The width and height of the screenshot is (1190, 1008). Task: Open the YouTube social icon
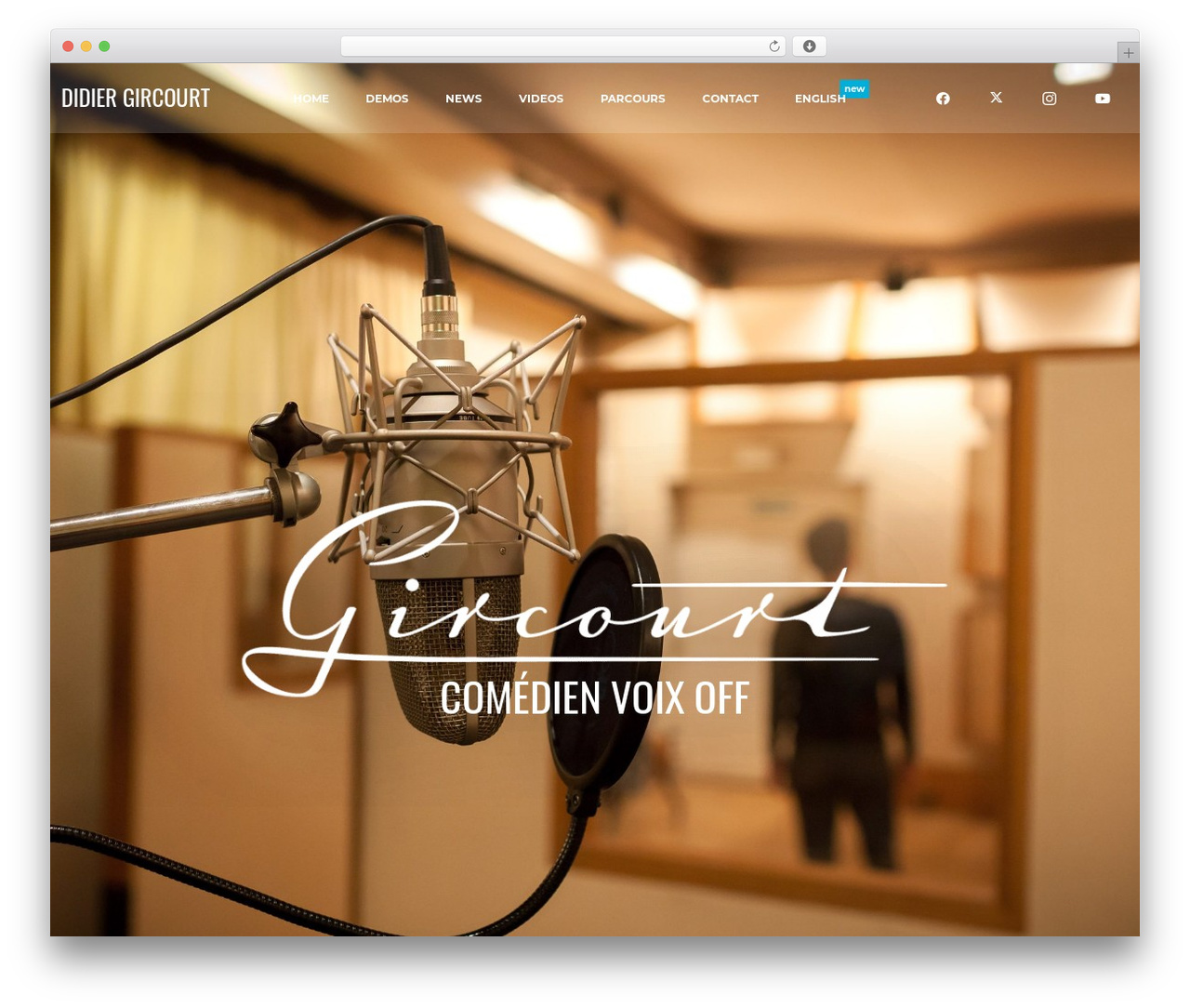(x=1103, y=99)
